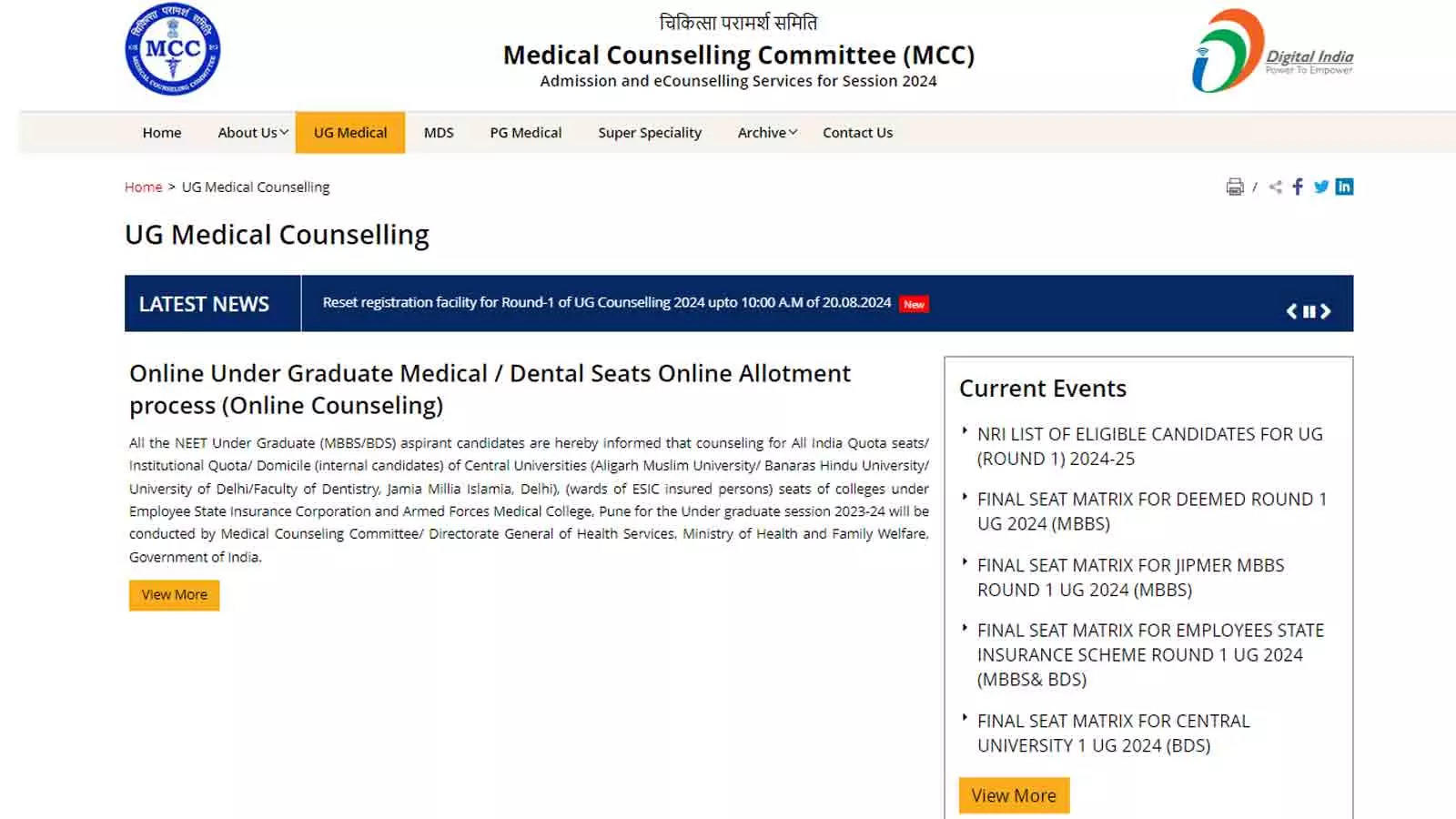The height and width of the screenshot is (819, 1456).
Task: Click the print page icon
Action: tap(1234, 187)
